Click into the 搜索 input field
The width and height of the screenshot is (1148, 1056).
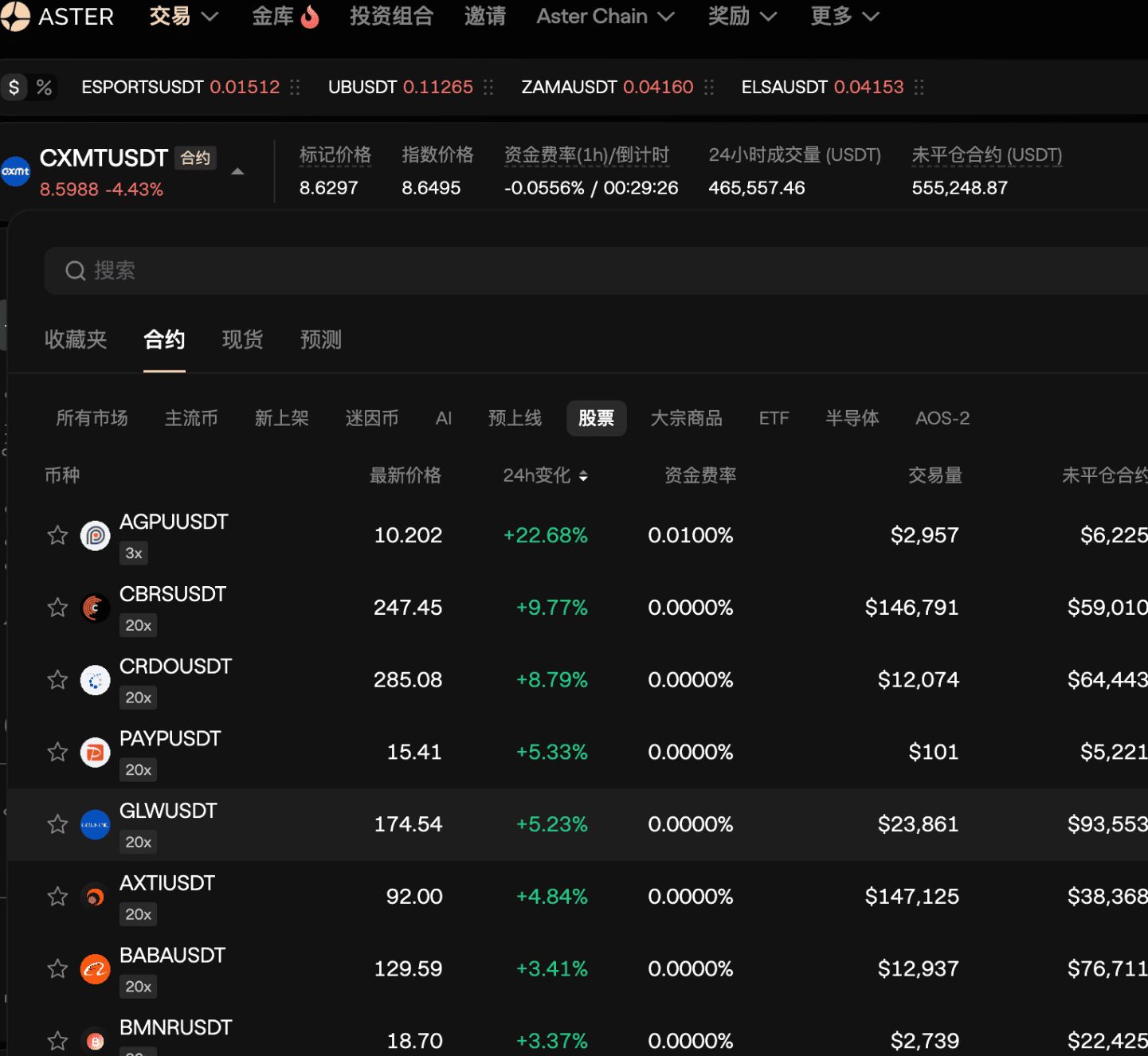pyautogui.click(x=596, y=271)
